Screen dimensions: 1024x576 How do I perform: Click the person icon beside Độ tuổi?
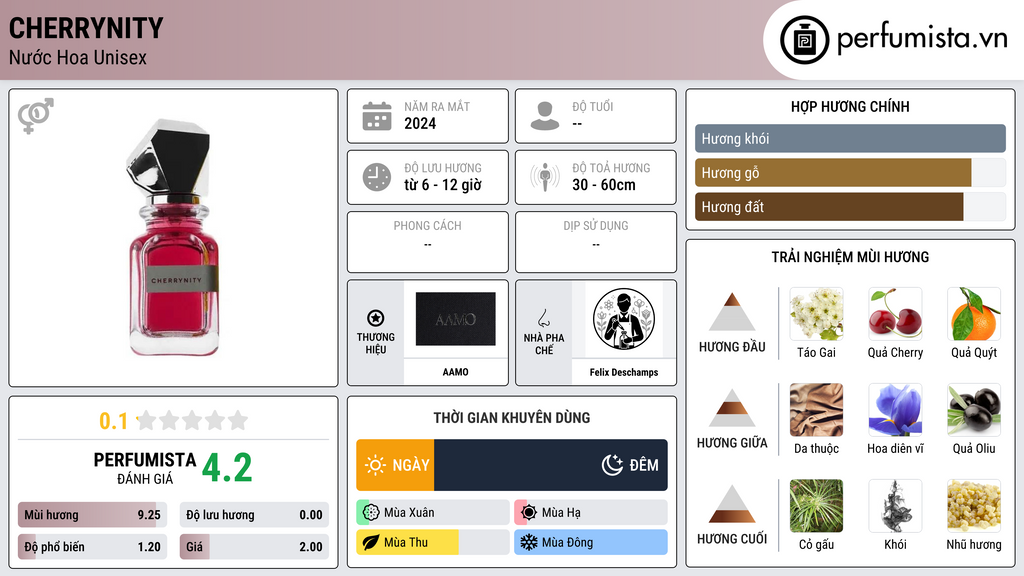point(545,116)
